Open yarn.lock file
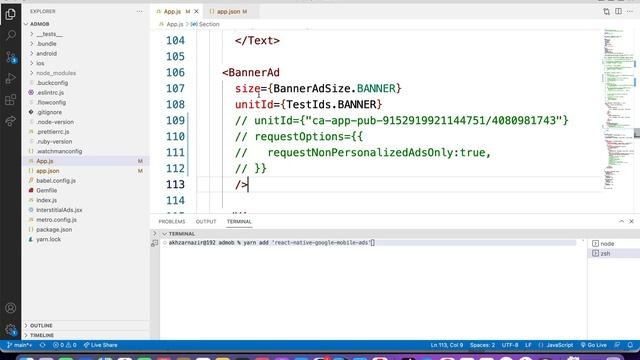The height and width of the screenshot is (360, 640). tap(48, 240)
